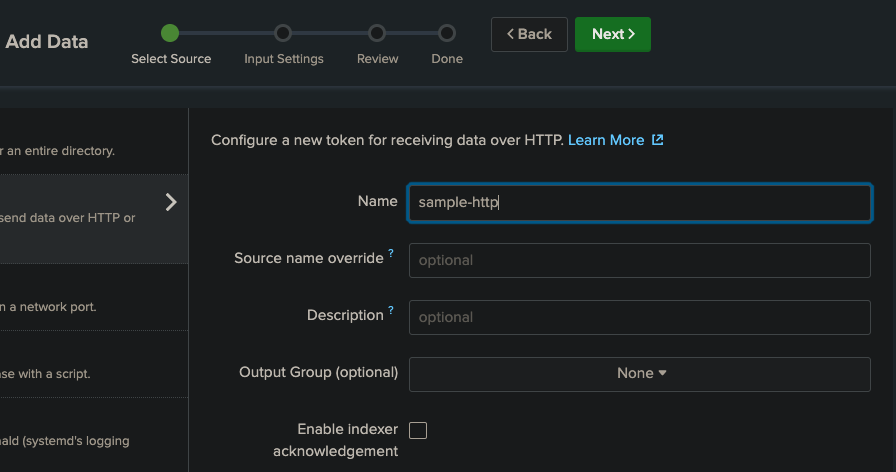Image resolution: width=896 pixels, height=472 pixels.
Task: Click the Select Source step circle
Action: [170, 33]
